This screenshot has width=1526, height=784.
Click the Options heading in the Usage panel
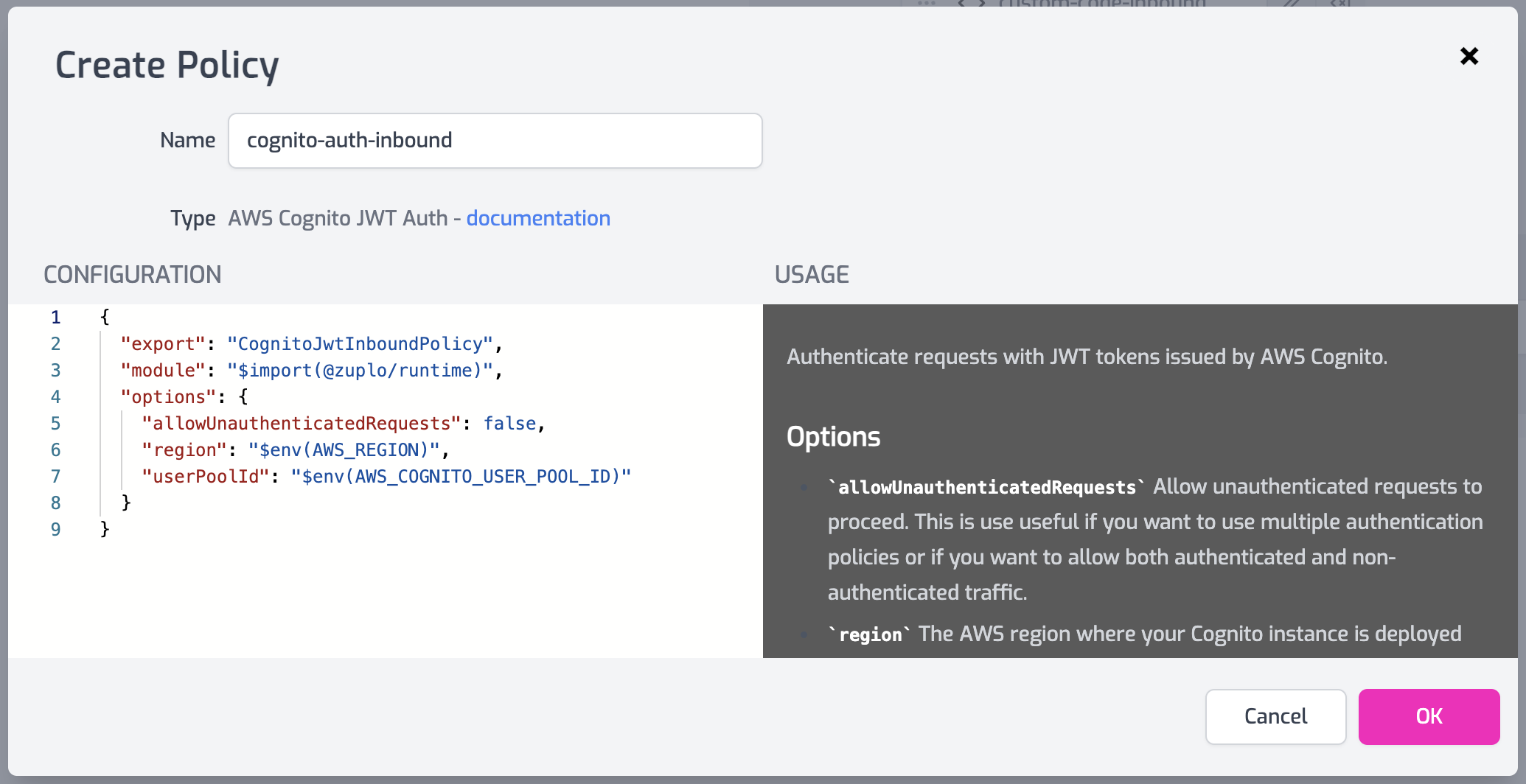(x=833, y=437)
